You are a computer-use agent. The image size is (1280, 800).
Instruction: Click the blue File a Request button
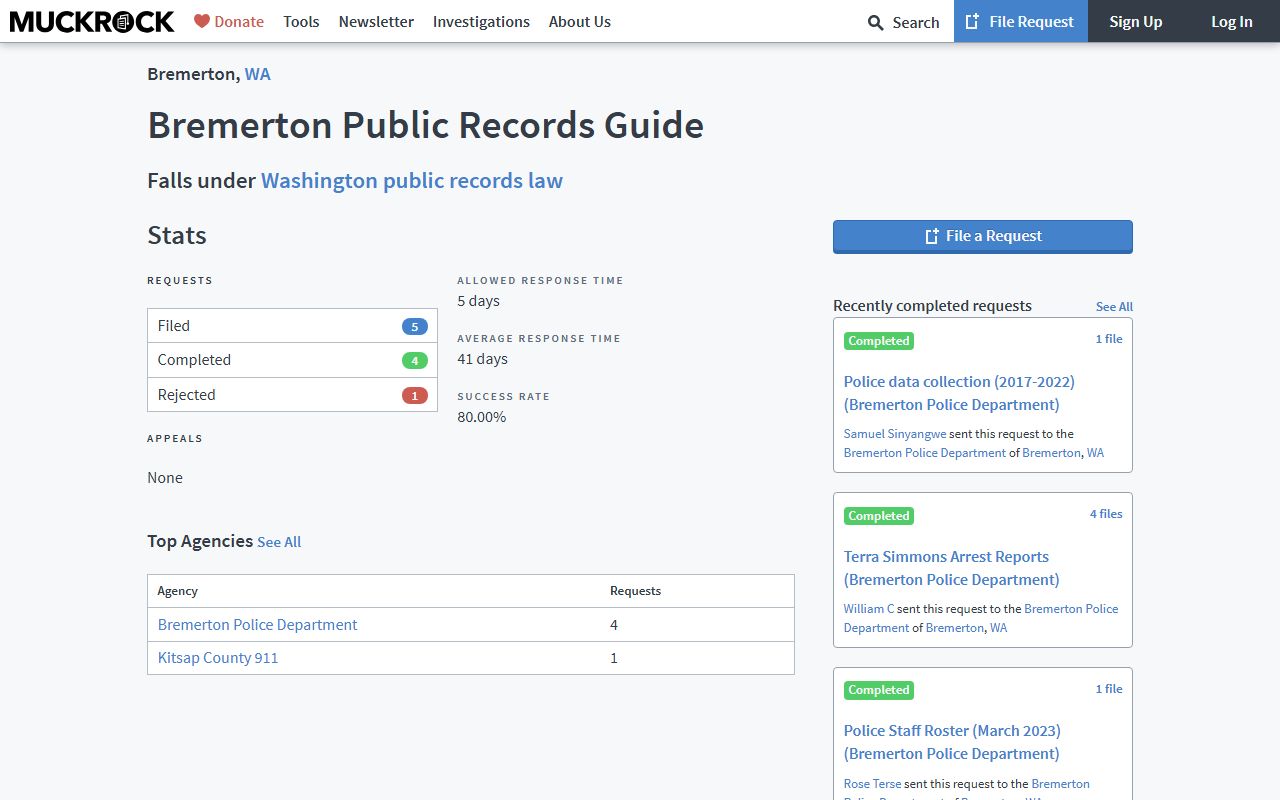pyautogui.click(x=983, y=236)
